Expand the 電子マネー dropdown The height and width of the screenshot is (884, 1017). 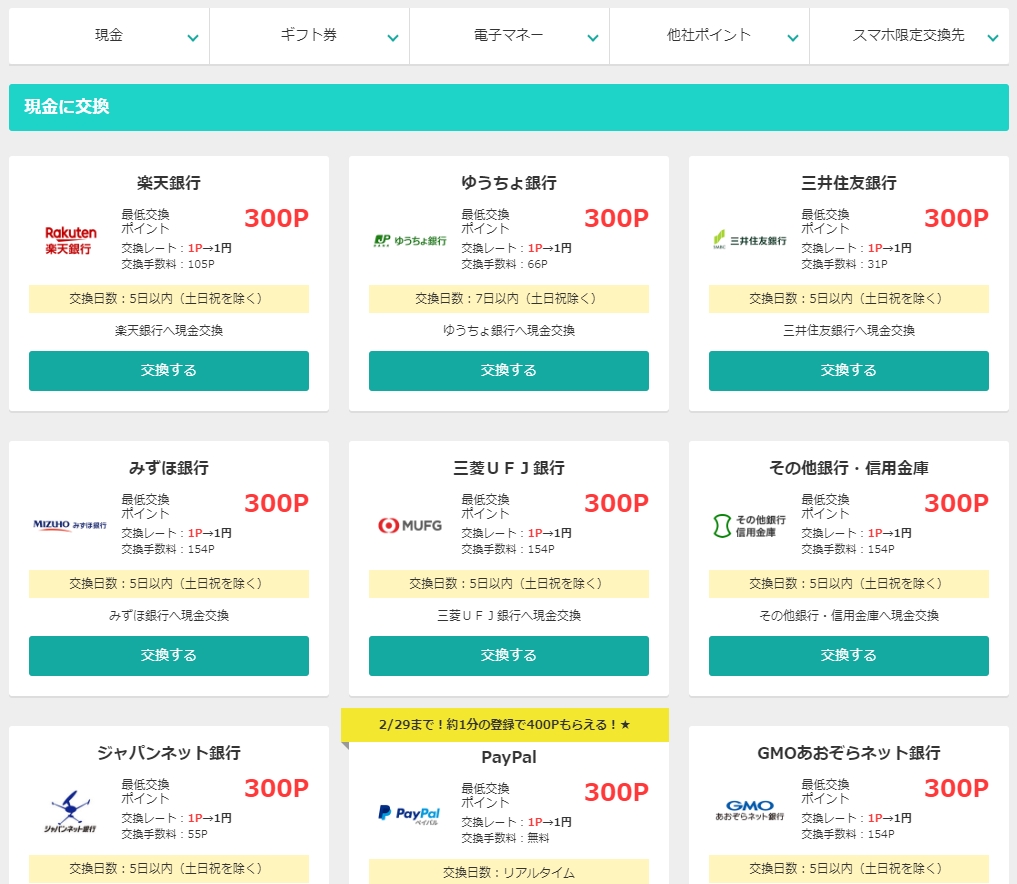pyautogui.click(x=509, y=36)
